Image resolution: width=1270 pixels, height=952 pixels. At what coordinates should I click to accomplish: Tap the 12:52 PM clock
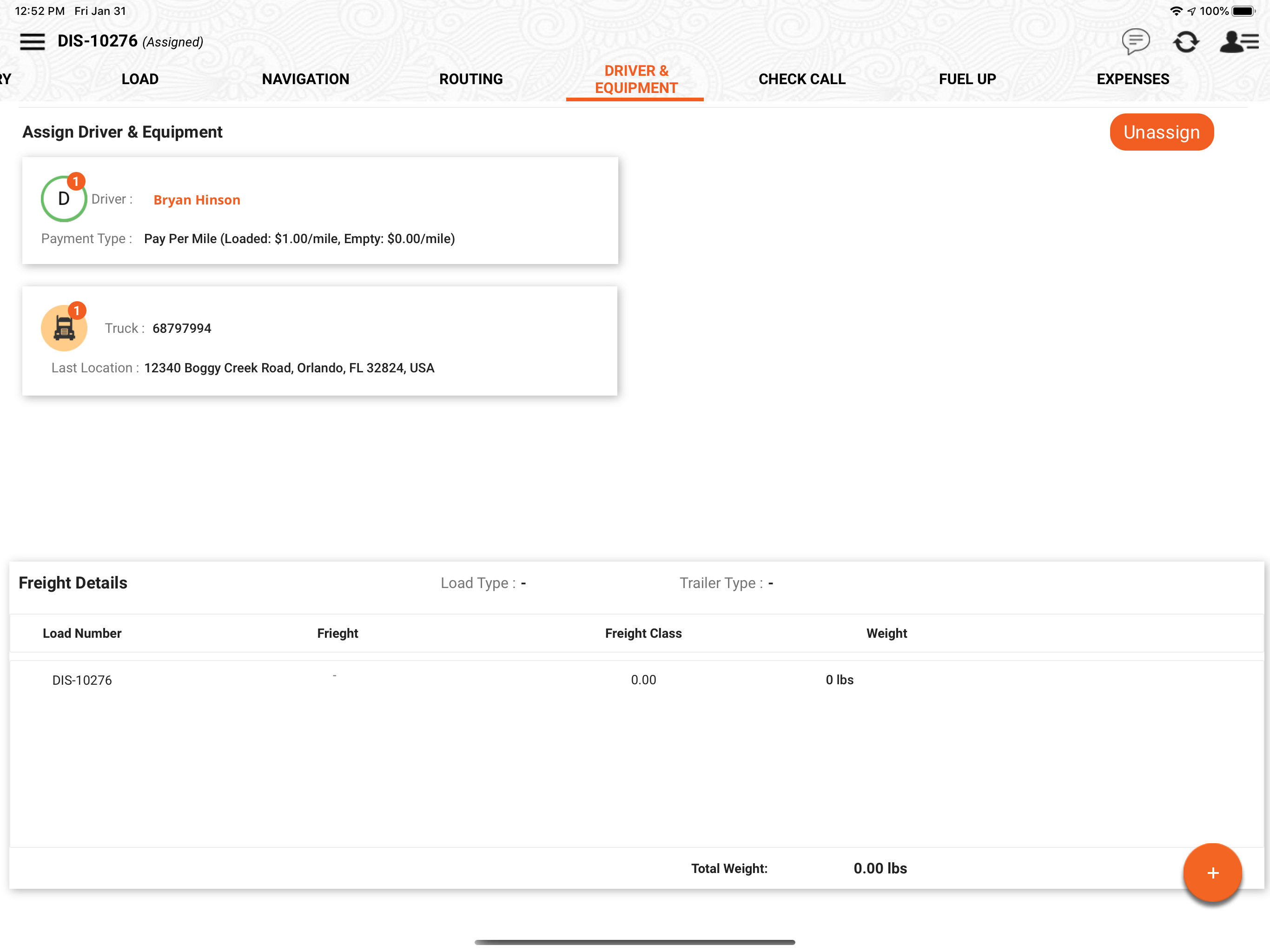[40, 11]
